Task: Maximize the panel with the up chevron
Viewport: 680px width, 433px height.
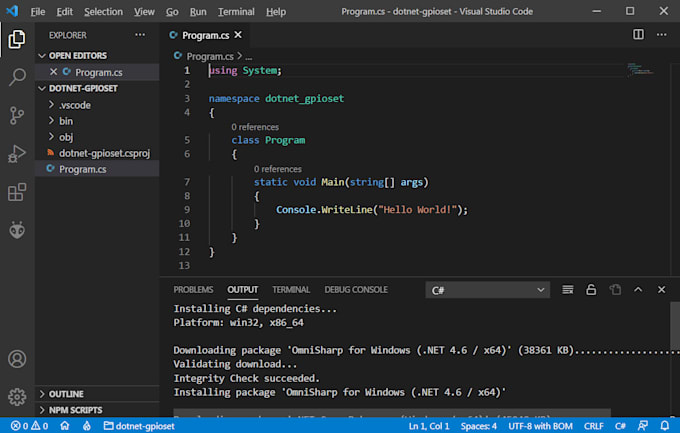Action: click(x=638, y=290)
